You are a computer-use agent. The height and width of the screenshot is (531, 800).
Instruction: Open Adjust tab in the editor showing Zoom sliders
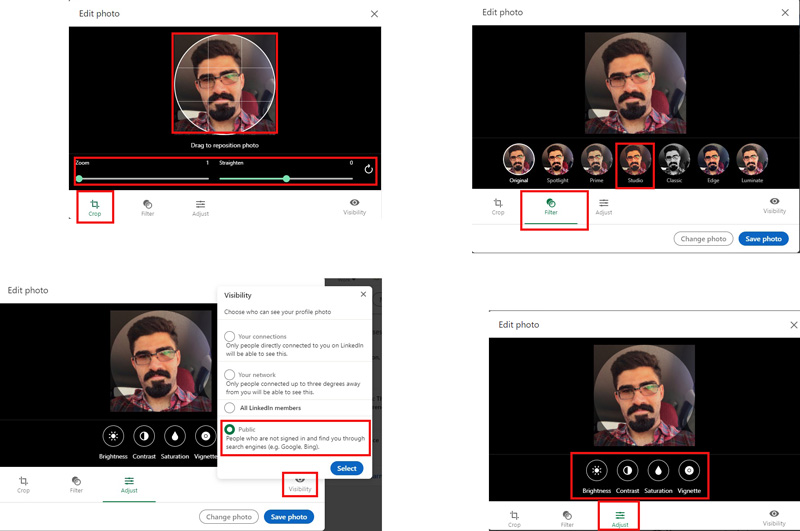click(x=201, y=208)
